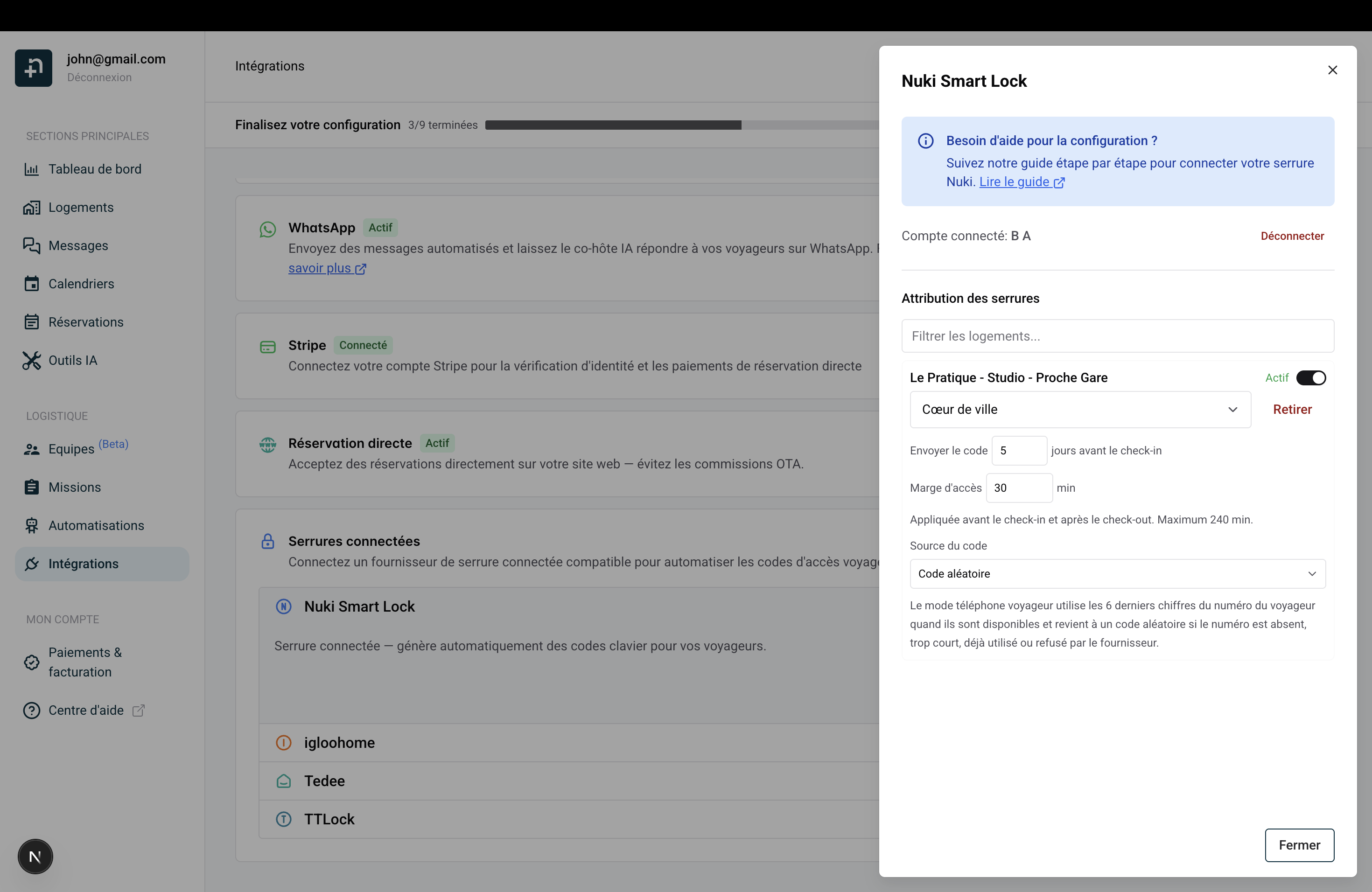Screen dimensions: 1372x892
Task: Click the Stripe card icon
Action: click(x=267, y=347)
